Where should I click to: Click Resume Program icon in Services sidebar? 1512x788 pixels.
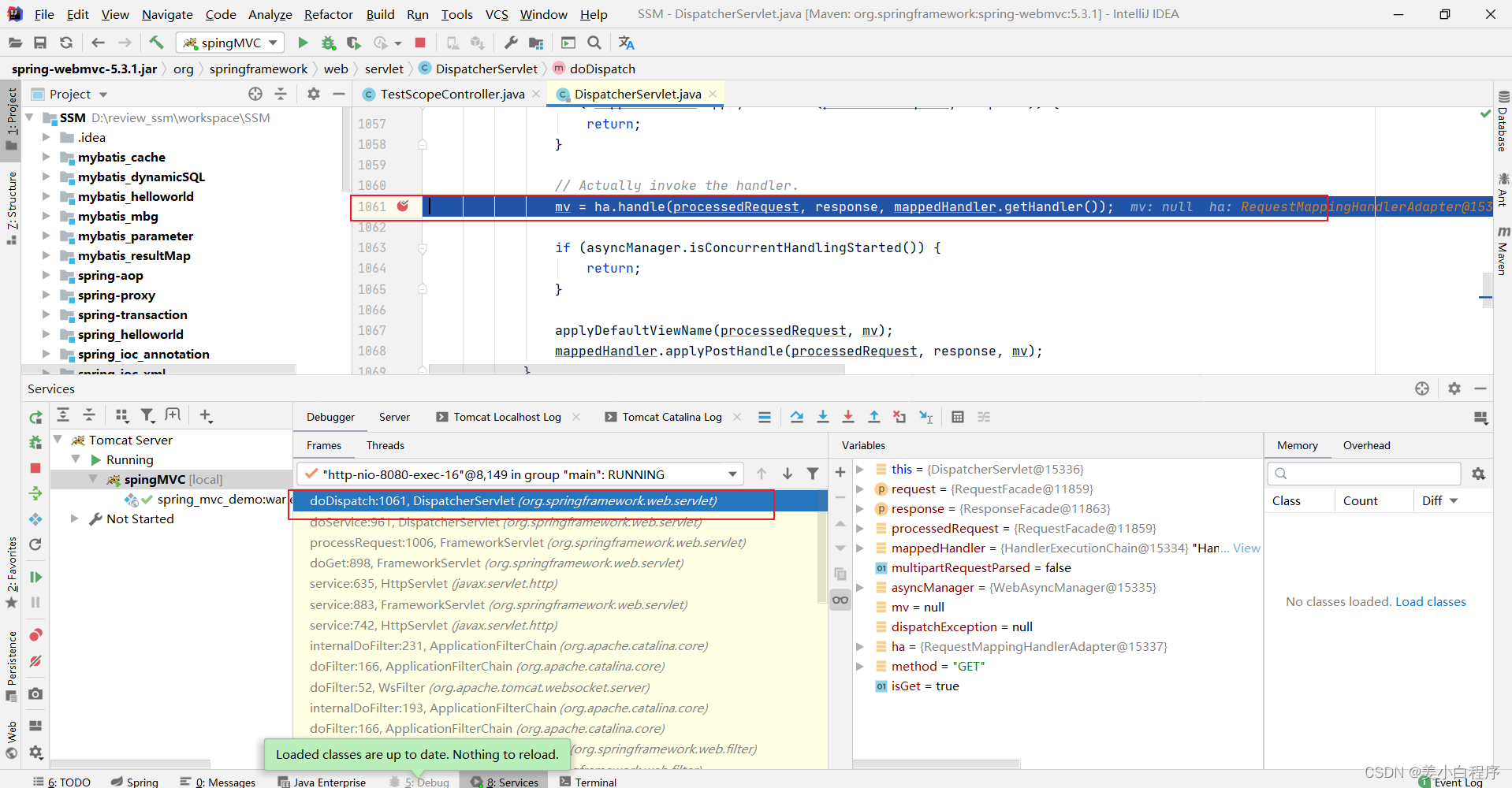tap(35, 577)
